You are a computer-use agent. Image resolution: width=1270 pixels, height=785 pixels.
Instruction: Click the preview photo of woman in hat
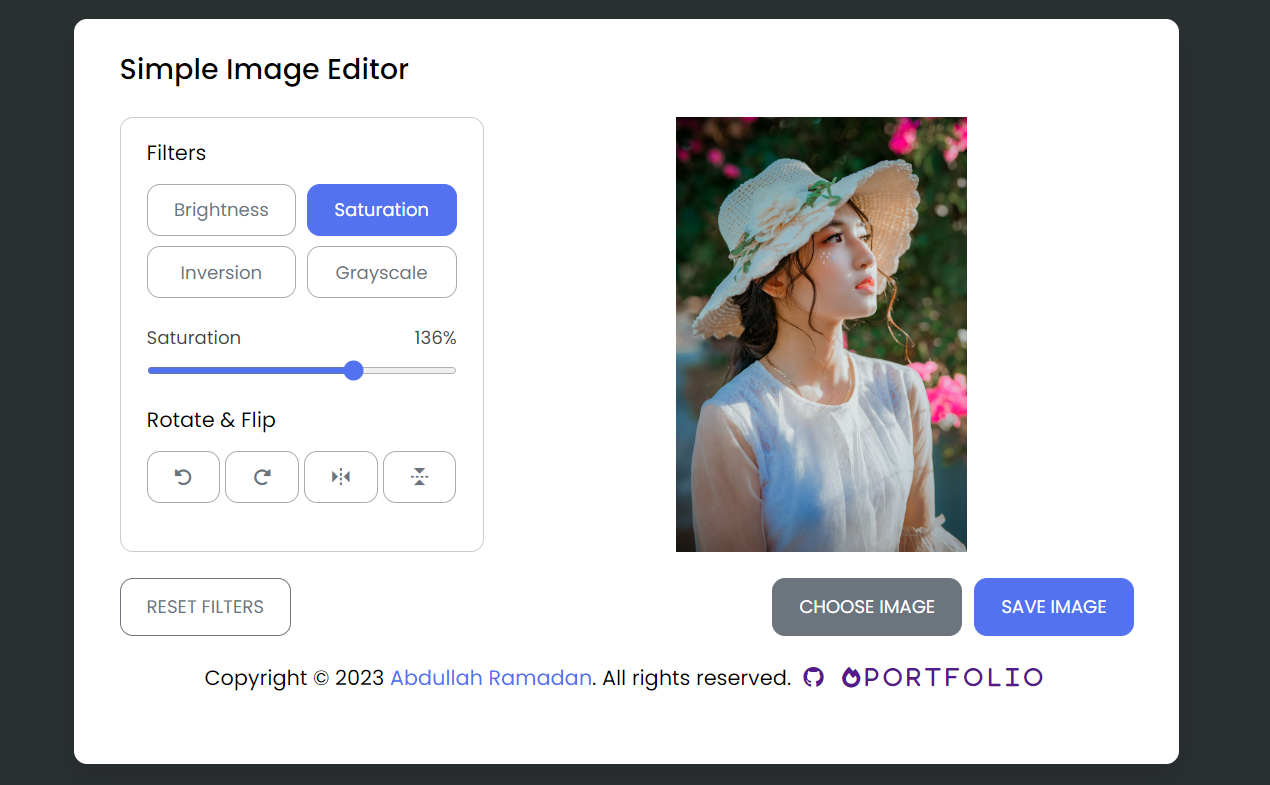[x=821, y=334]
